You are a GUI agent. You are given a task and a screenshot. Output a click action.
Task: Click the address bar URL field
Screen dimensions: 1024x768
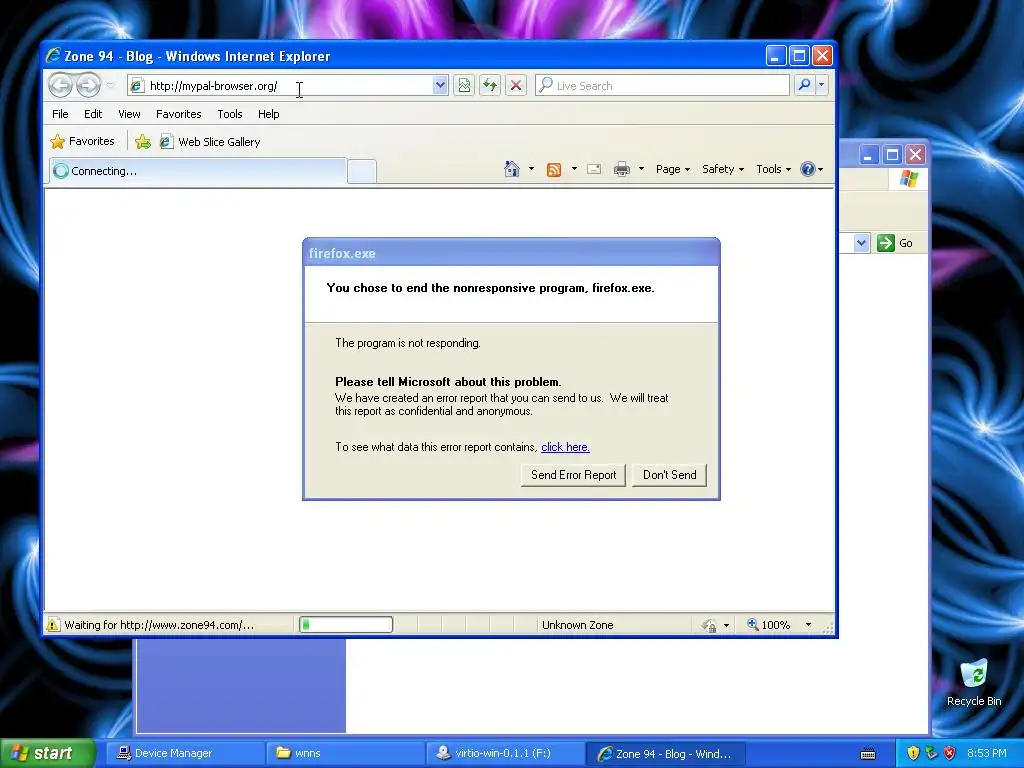tap(287, 86)
